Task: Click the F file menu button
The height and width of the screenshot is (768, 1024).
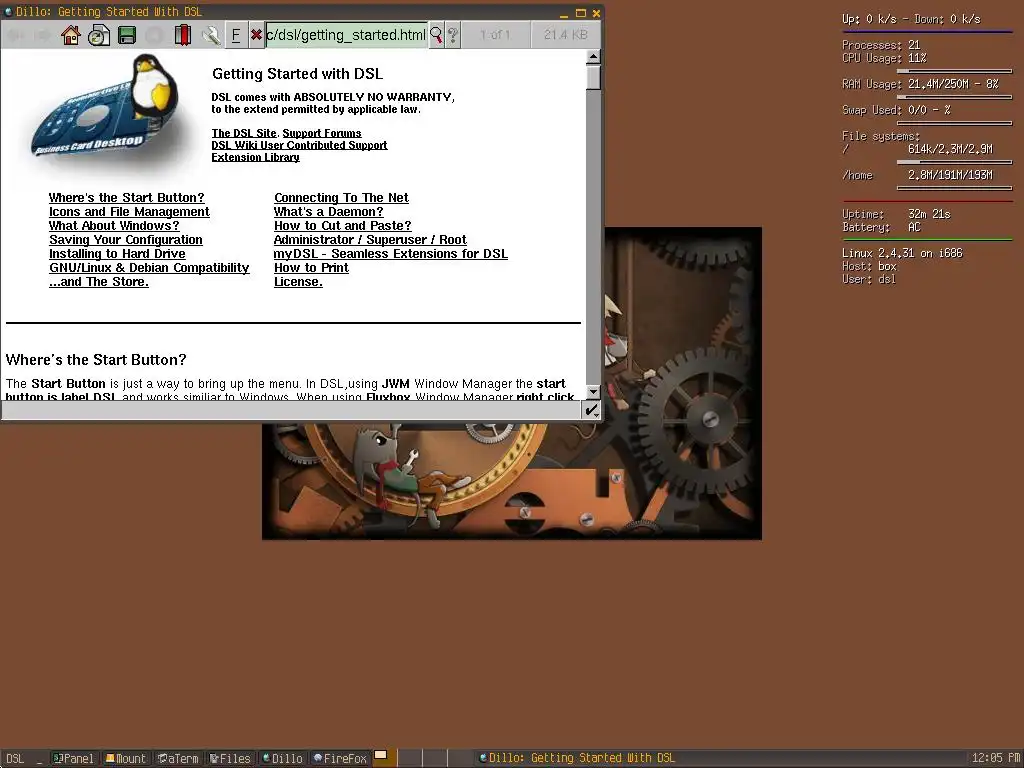Action: coord(236,35)
